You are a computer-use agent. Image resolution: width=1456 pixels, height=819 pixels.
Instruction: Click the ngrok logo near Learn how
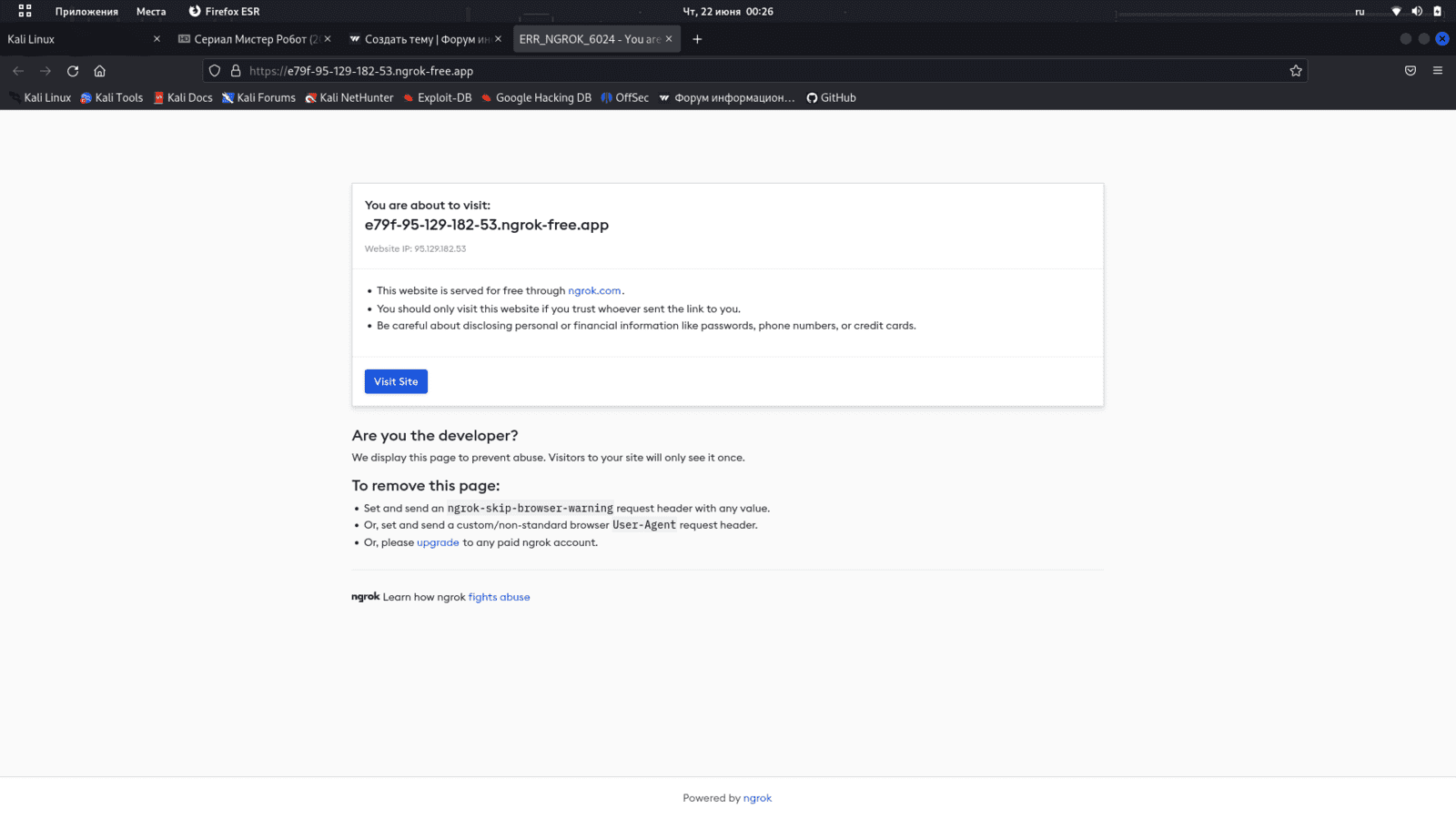[366, 597]
